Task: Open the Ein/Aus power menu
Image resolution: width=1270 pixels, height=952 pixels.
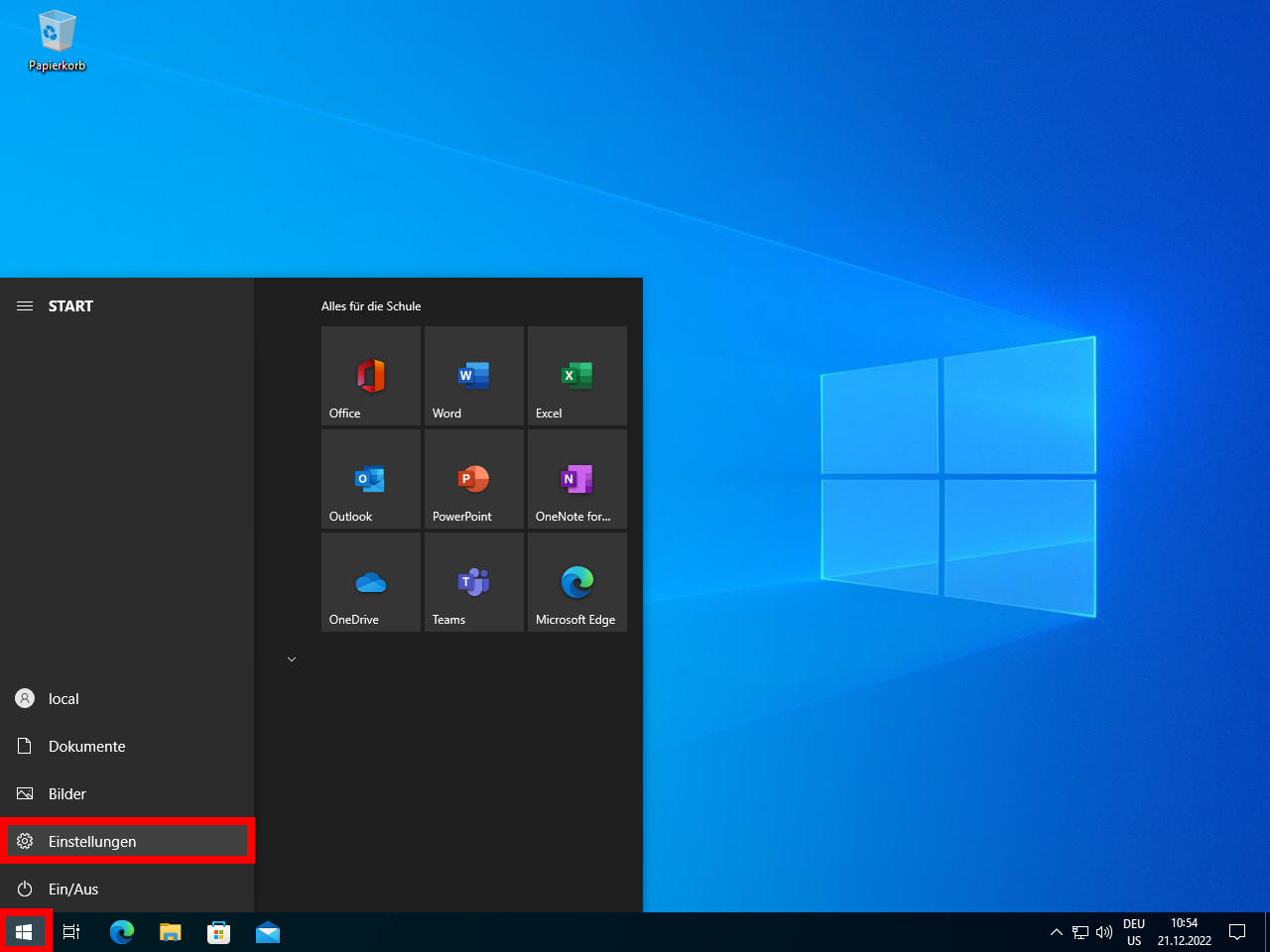Action: (127, 890)
